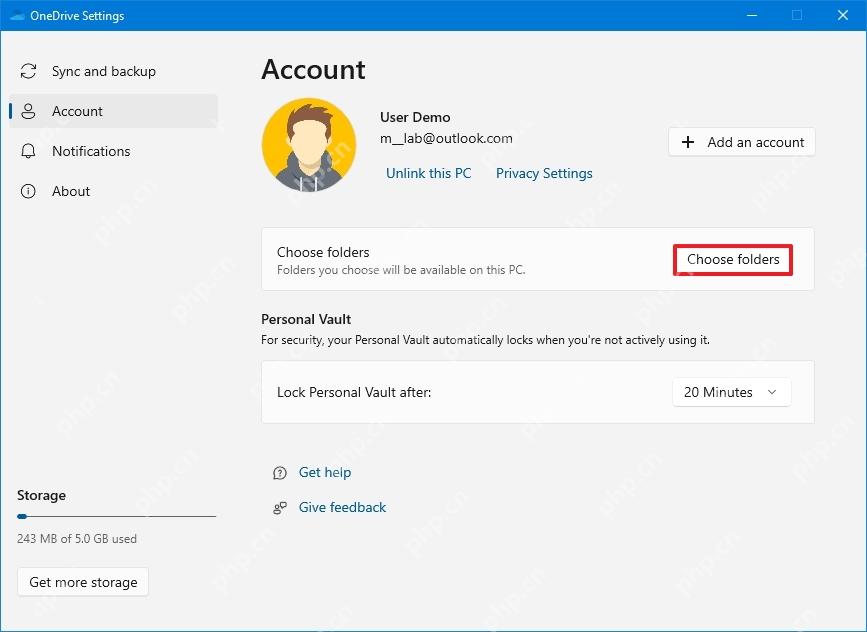
Task: Click the Storage usage progress bar
Action: [116, 516]
